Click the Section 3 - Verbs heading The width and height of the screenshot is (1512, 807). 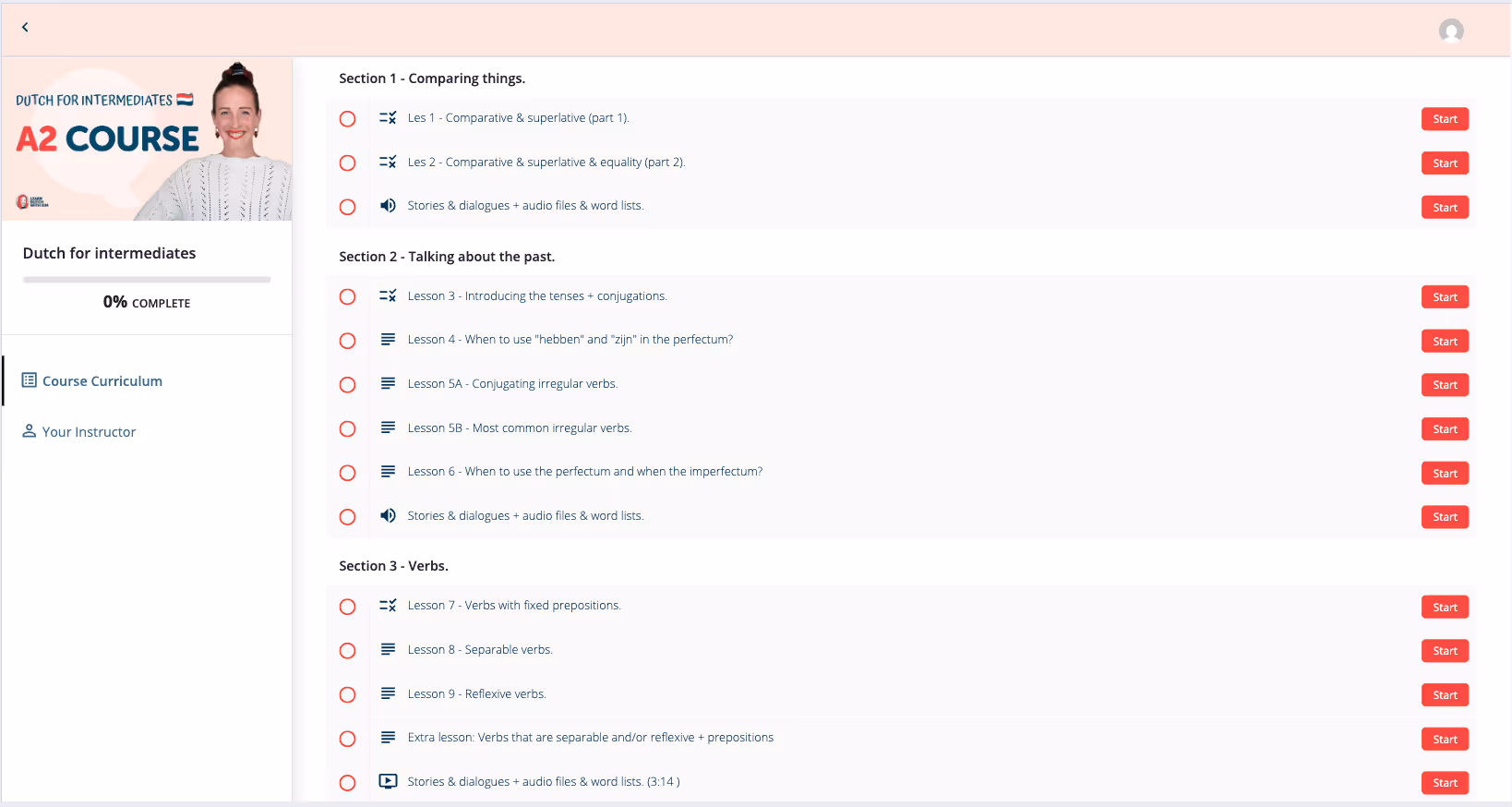point(393,566)
